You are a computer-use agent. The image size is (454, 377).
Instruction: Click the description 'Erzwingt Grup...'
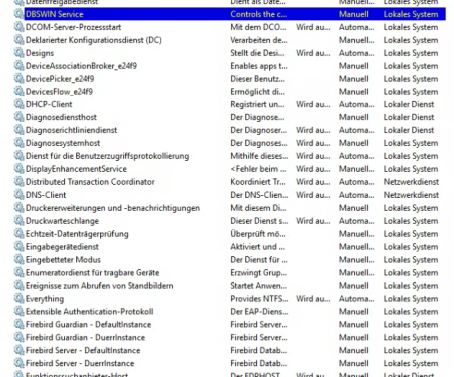click(258, 273)
